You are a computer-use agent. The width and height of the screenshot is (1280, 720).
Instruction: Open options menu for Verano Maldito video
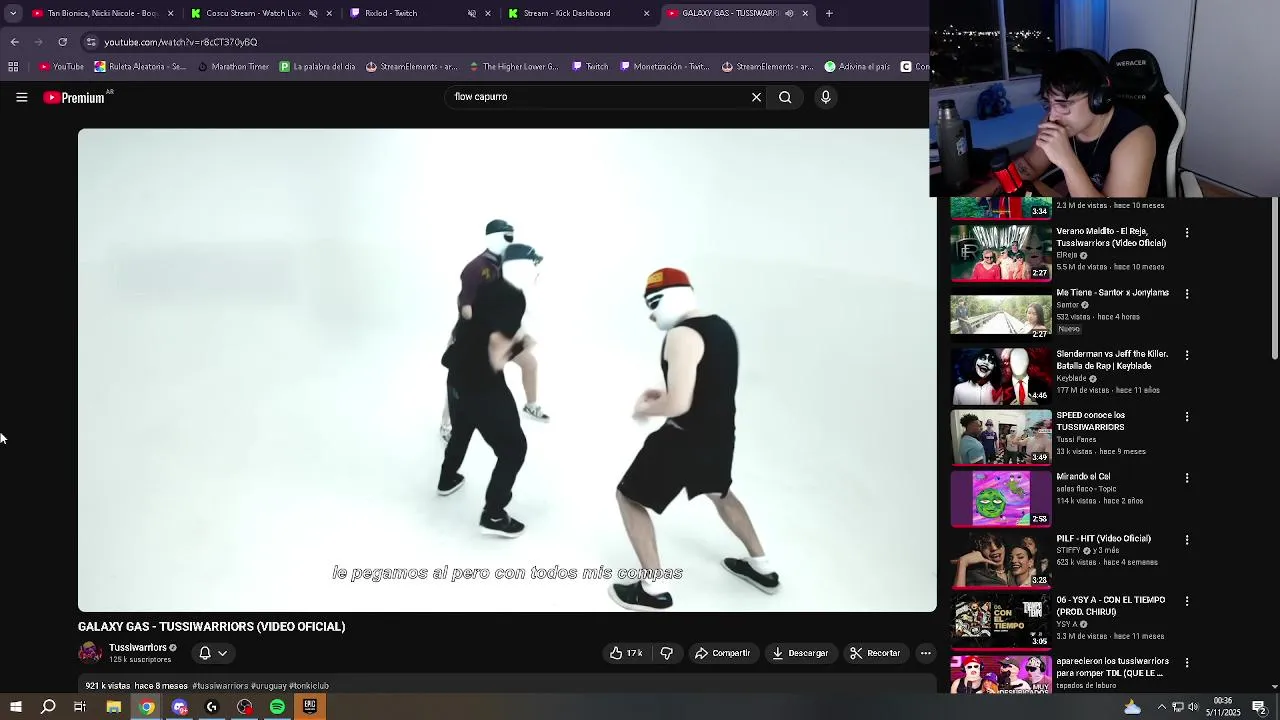[x=1187, y=233]
